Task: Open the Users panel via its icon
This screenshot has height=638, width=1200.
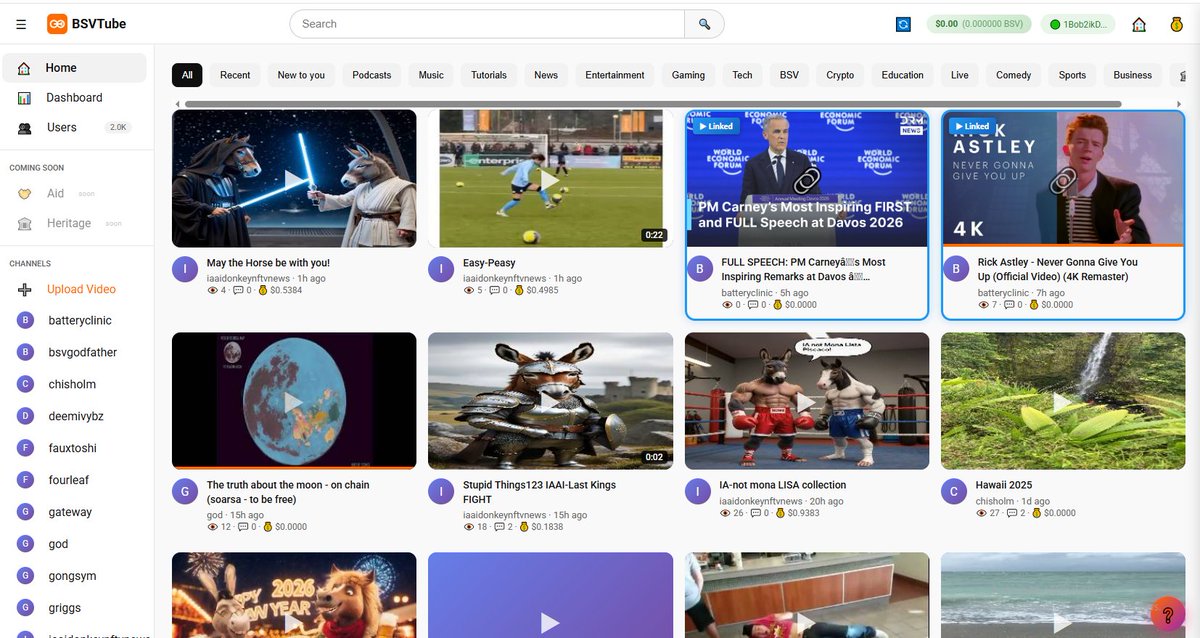Action: point(23,127)
